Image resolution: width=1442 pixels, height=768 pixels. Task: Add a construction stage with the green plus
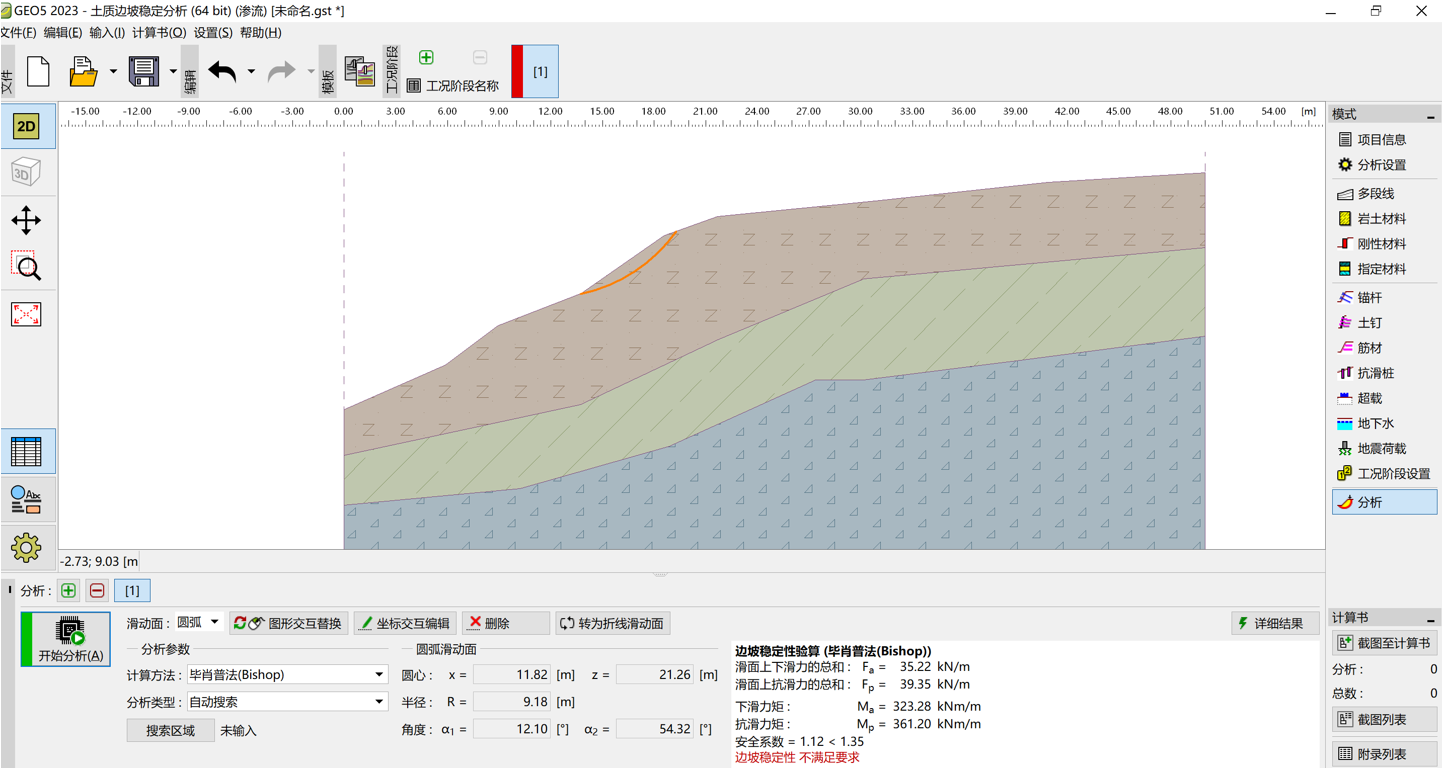tap(426, 57)
